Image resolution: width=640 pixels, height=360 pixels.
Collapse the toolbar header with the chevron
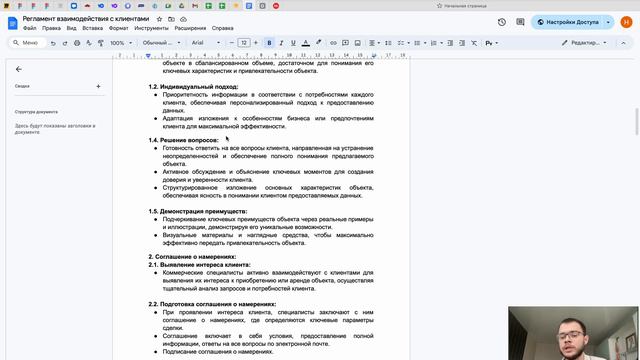click(x=623, y=43)
